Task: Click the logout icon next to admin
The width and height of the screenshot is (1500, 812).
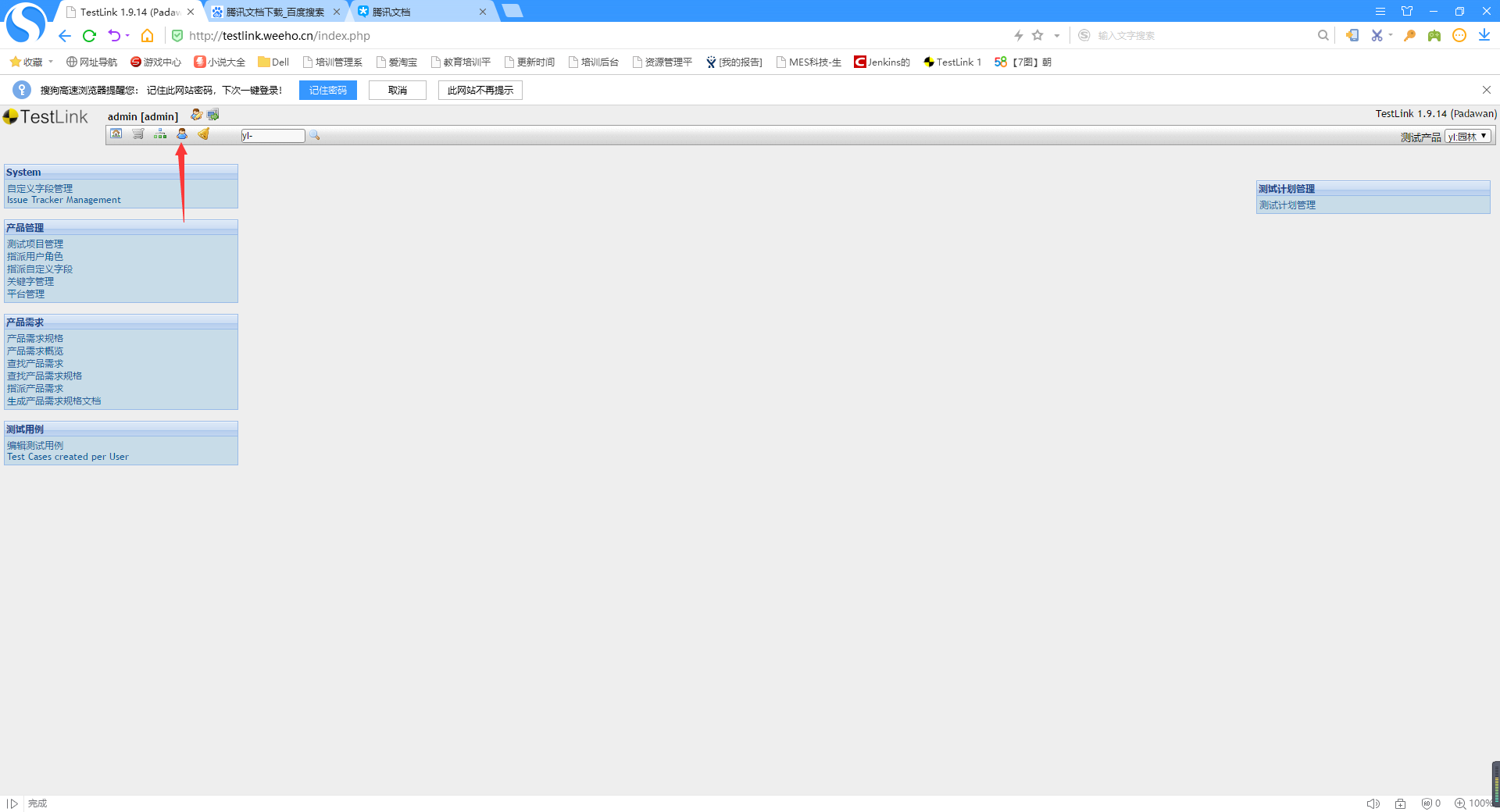Action: click(213, 115)
